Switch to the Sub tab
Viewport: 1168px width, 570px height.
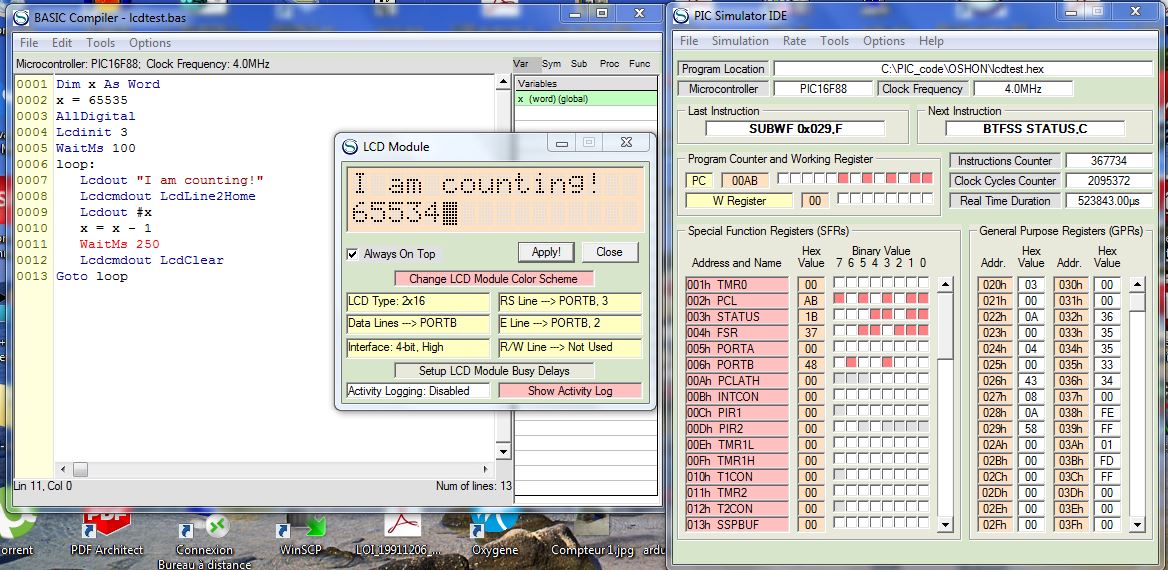[579, 63]
